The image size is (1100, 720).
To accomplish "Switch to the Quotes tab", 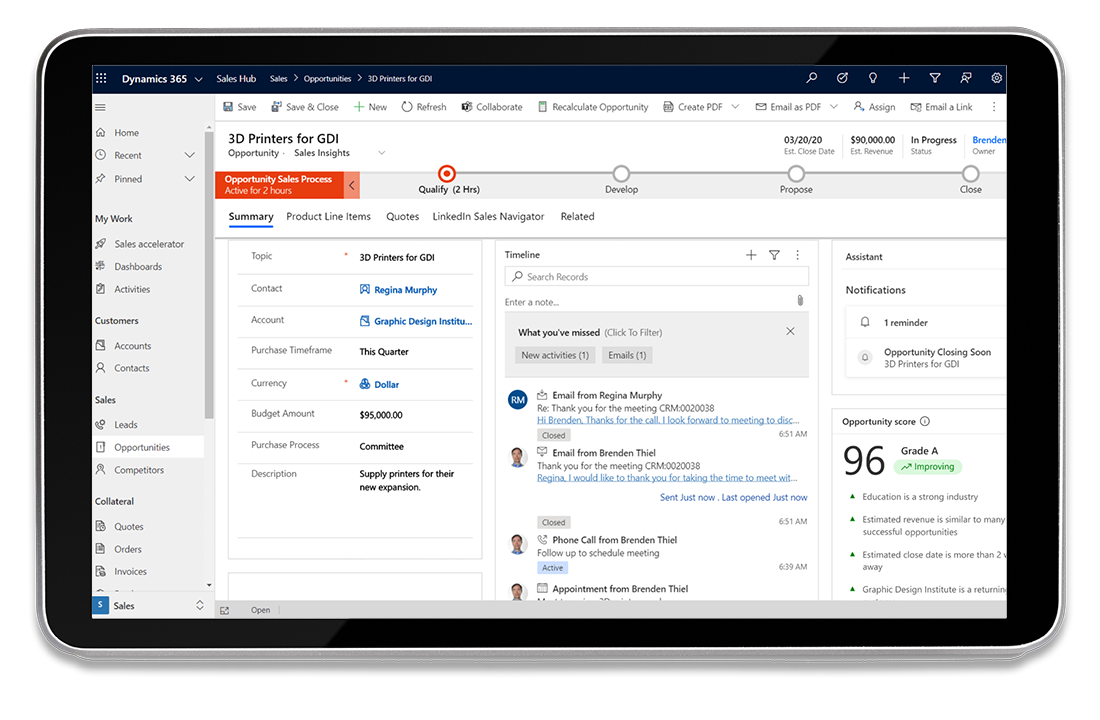I will pos(403,217).
